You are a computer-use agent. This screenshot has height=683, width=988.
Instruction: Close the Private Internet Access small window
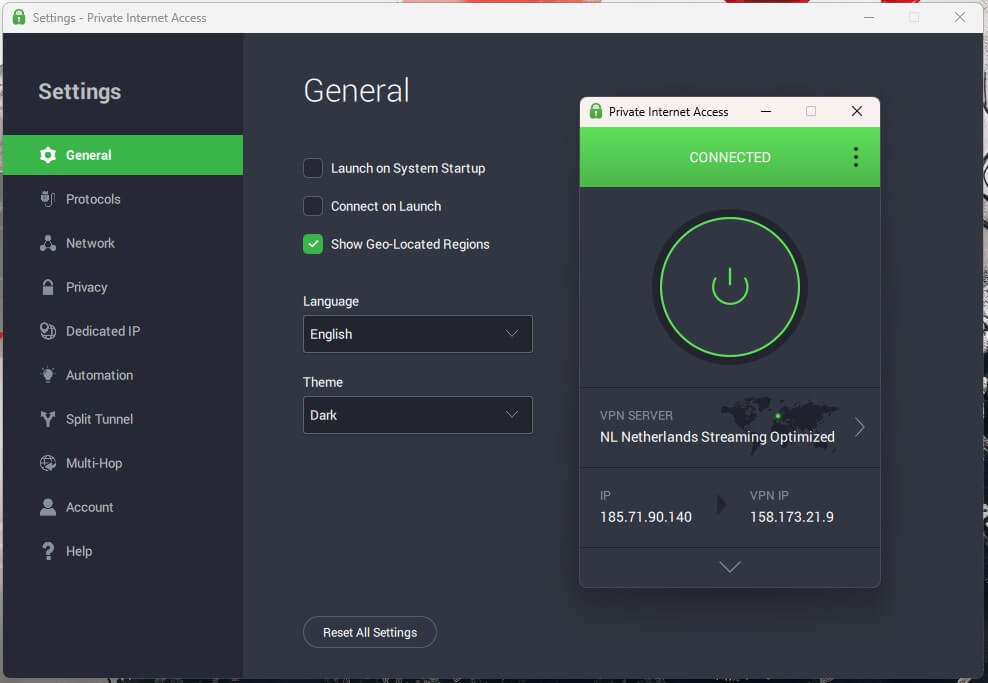point(857,112)
